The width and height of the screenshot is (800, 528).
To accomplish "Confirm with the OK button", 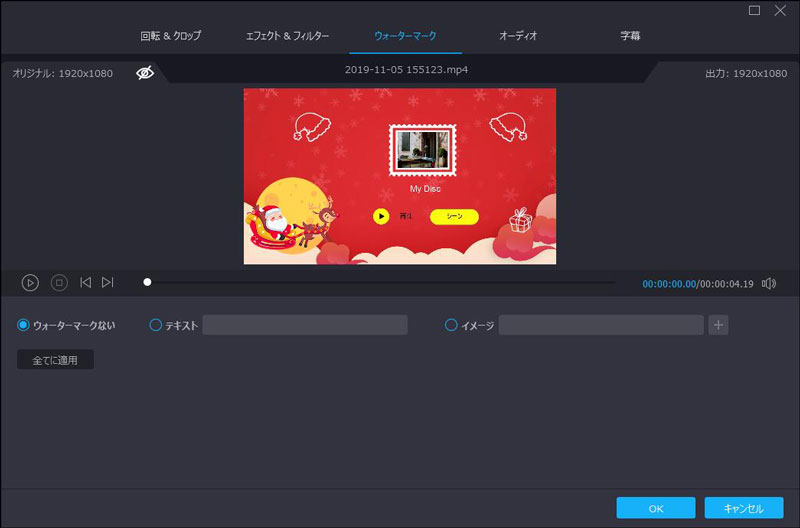I will click(x=655, y=508).
